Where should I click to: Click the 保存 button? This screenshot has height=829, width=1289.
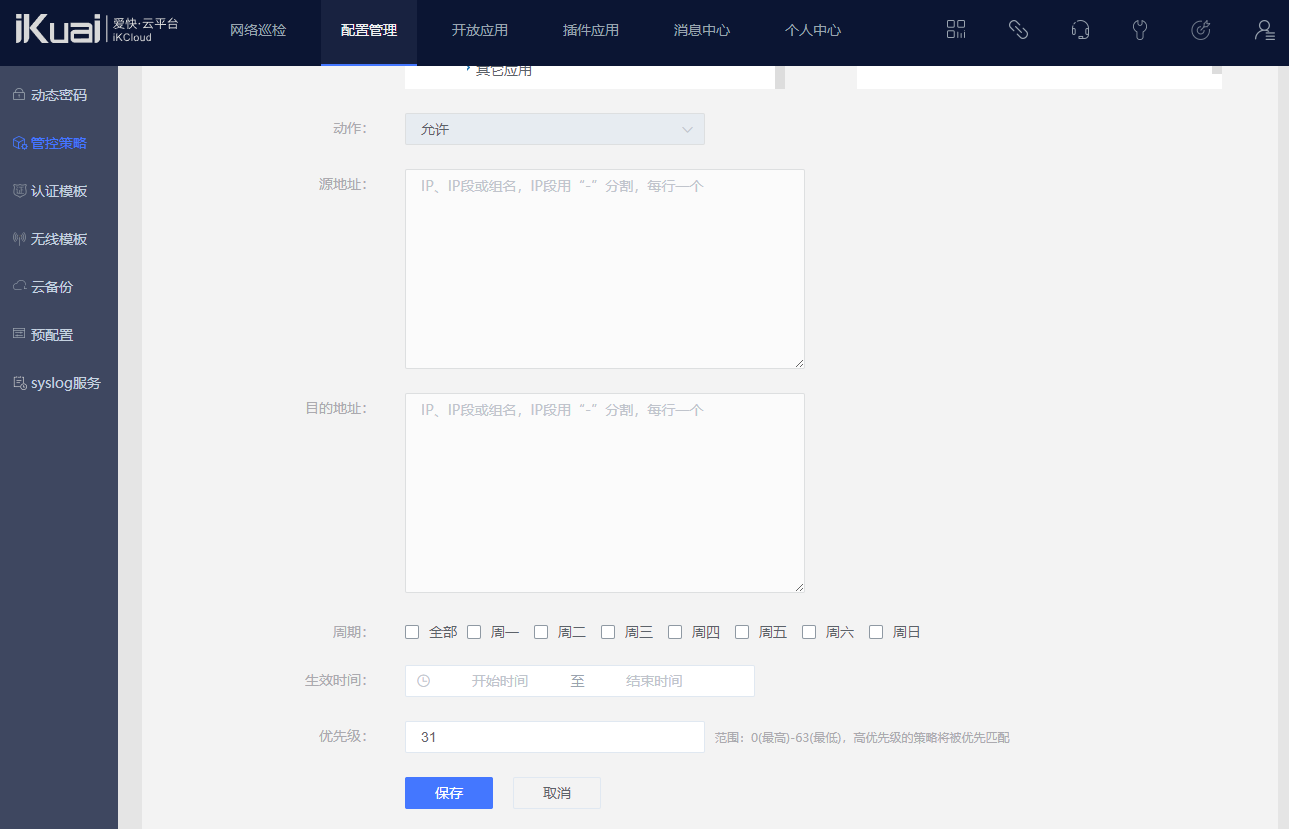click(449, 793)
